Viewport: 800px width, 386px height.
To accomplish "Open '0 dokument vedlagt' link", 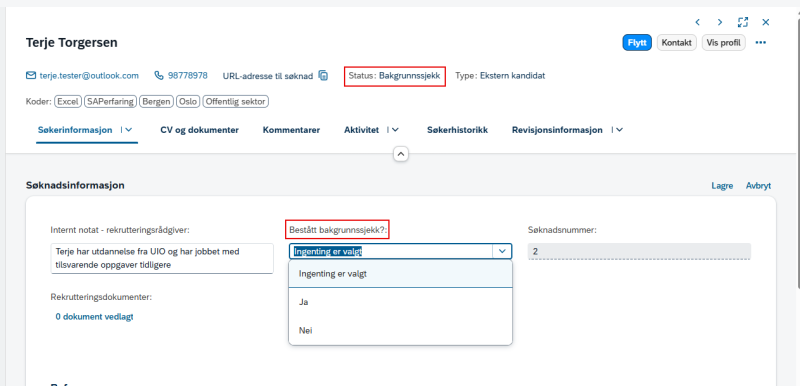I will coord(94,317).
